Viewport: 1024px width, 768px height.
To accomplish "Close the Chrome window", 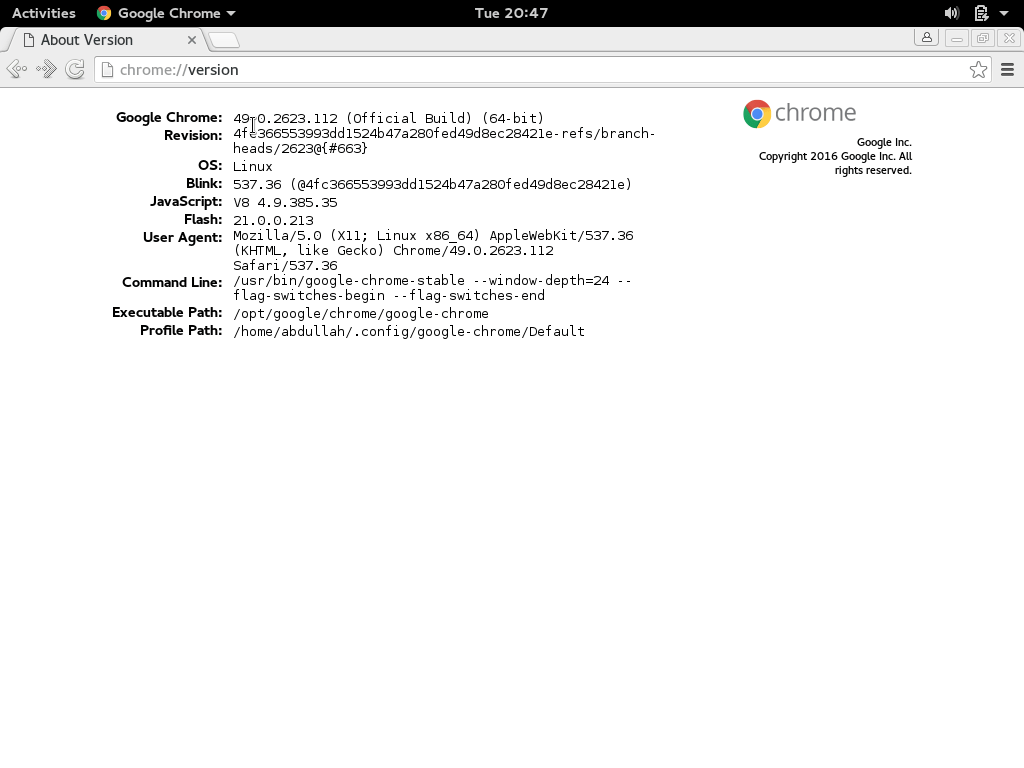I will coord(1009,39).
